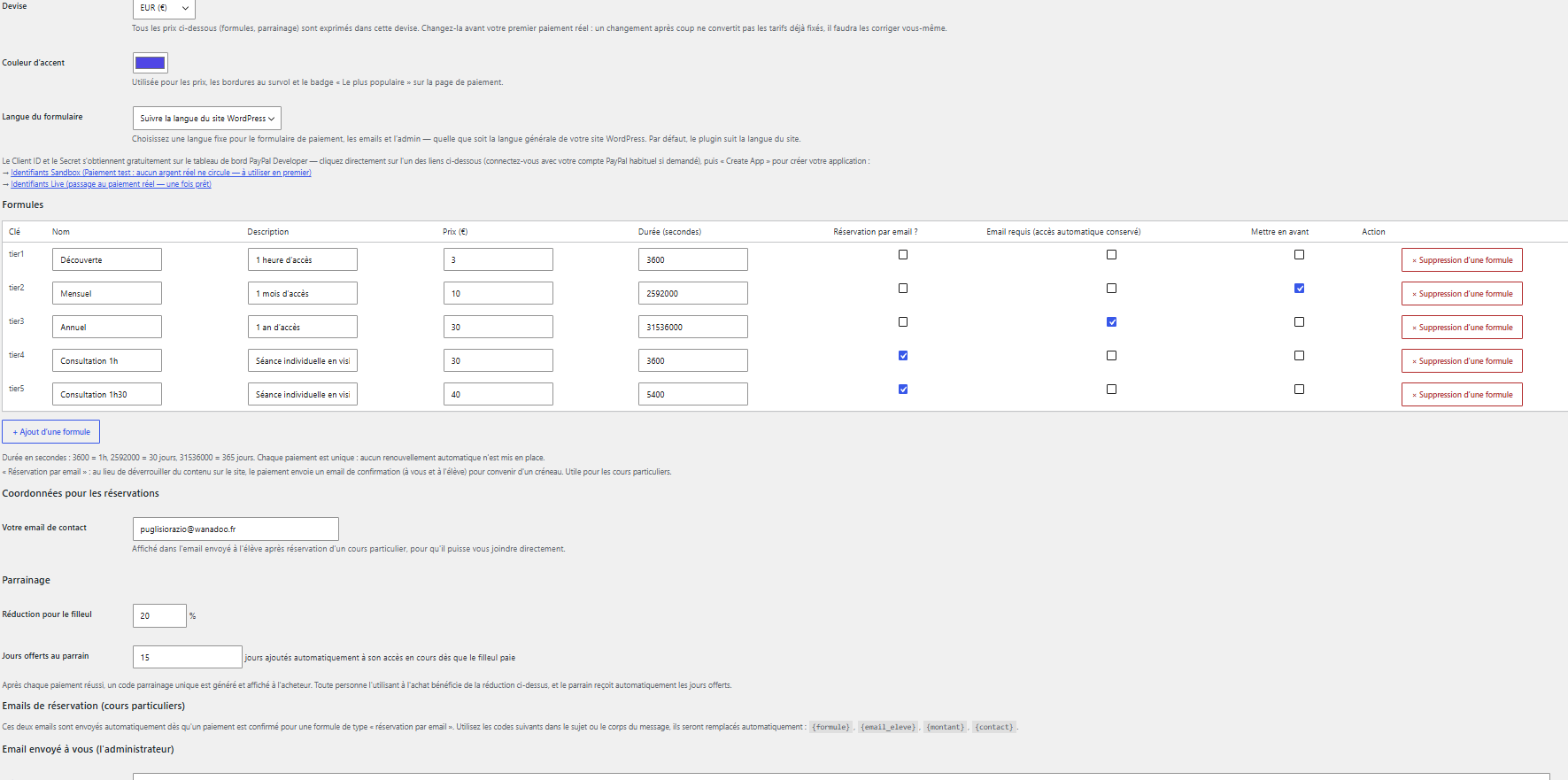The height and width of the screenshot is (780, 1568).
Task: Open the Identifiants Sandbox link
Action: (x=161, y=173)
